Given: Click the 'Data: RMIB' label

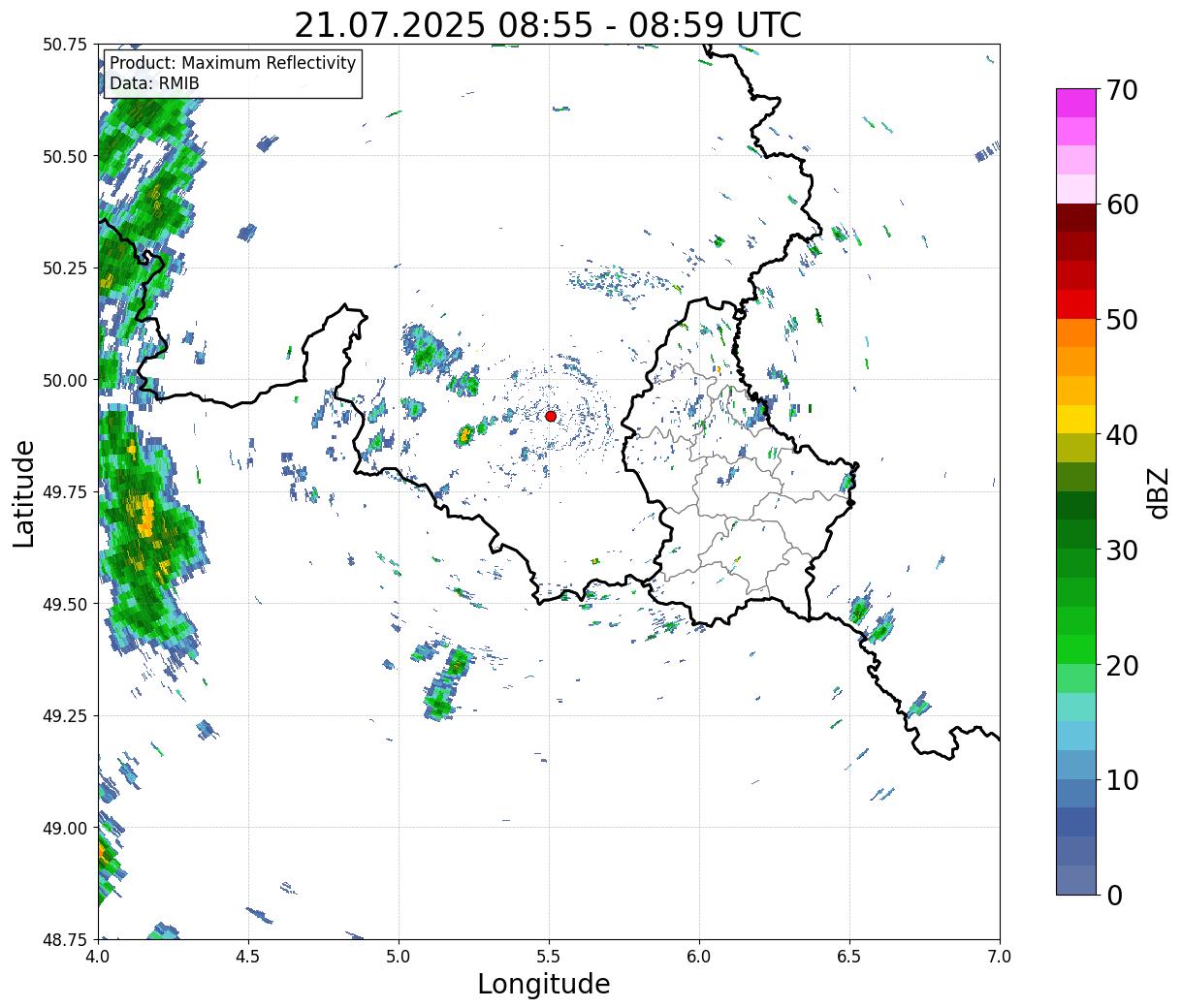Looking at the screenshot, I should [x=154, y=83].
